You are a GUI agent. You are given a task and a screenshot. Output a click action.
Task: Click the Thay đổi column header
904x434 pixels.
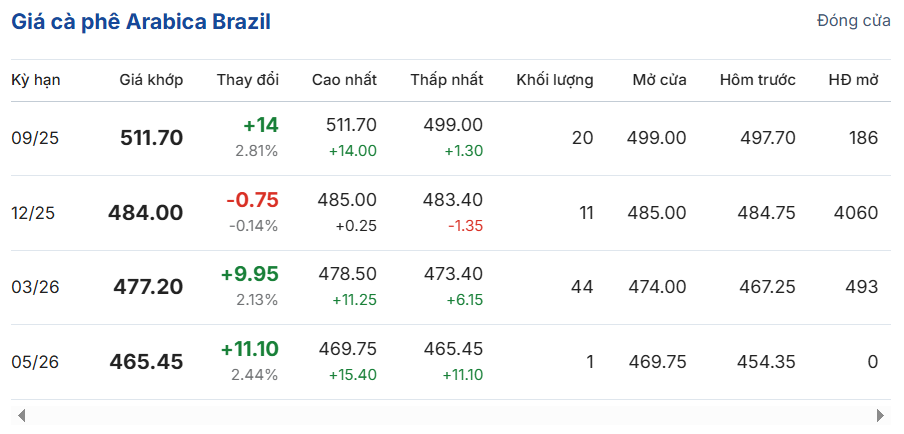248,80
